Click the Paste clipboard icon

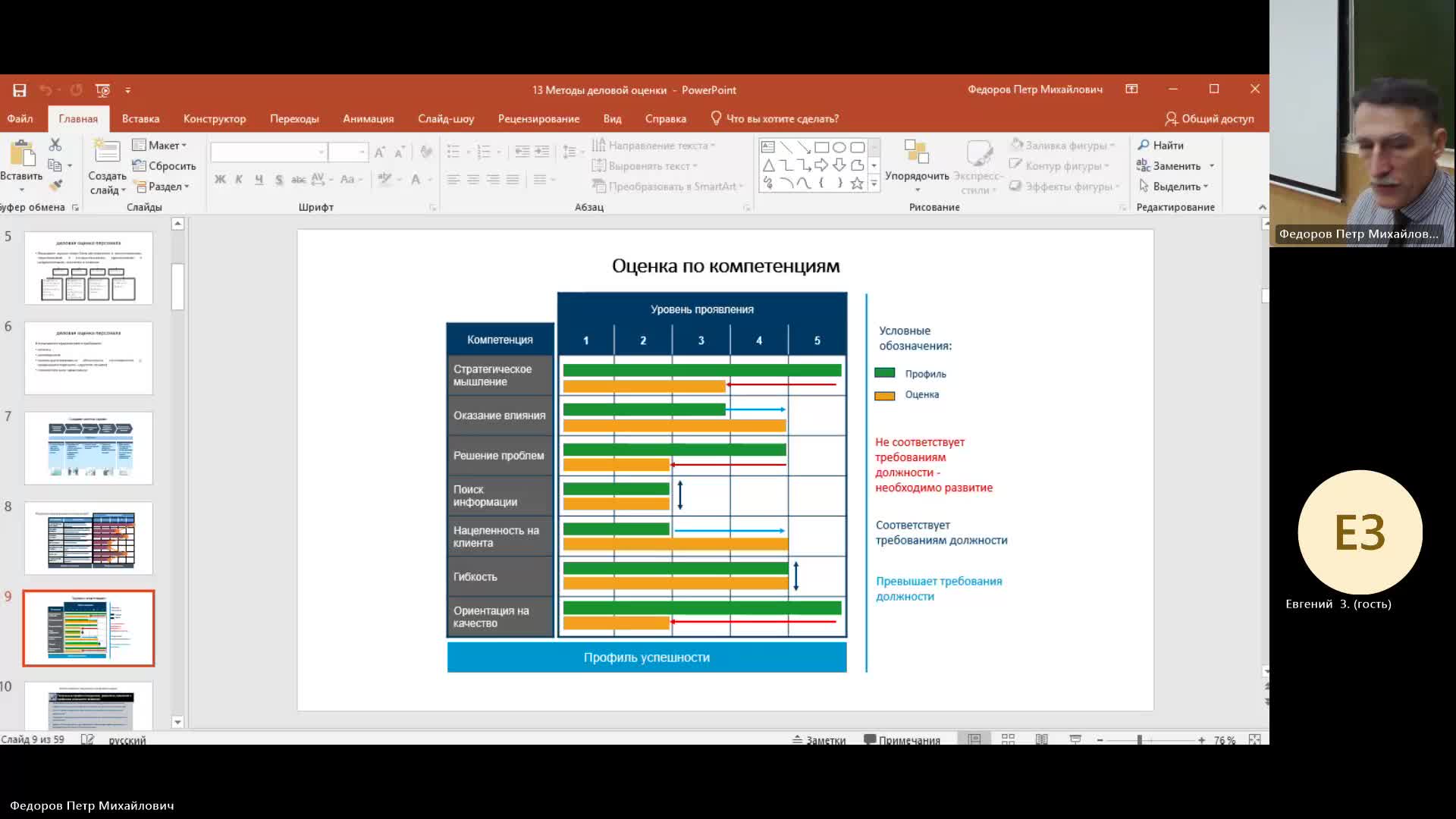[22, 154]
